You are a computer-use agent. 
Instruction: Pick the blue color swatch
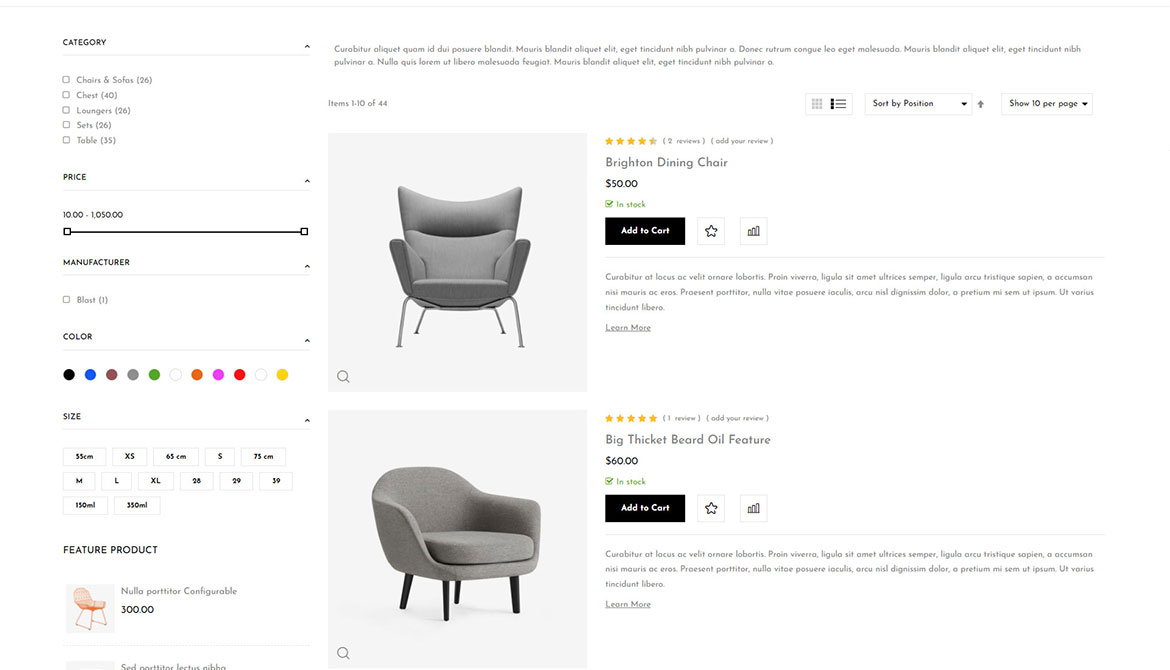[x=90, y=375]
